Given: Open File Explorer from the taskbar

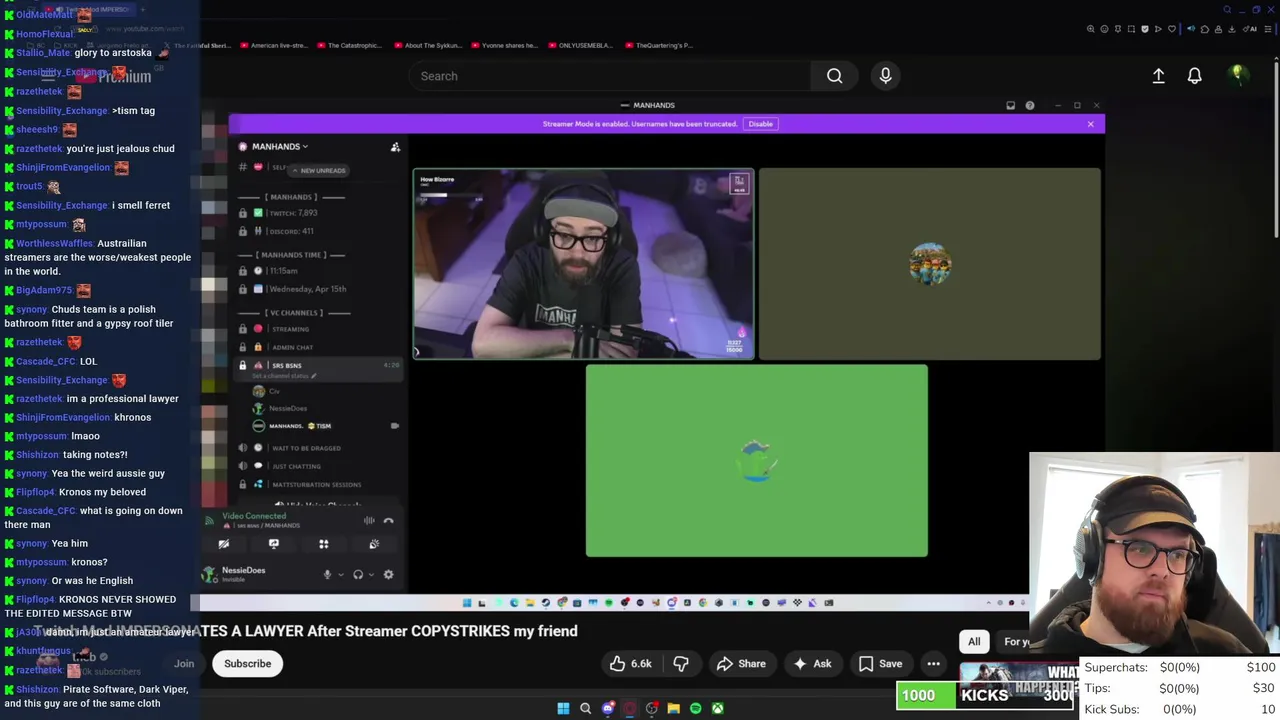Looking at the screenshot, I should pyautogui.click(x=674, y=708).
